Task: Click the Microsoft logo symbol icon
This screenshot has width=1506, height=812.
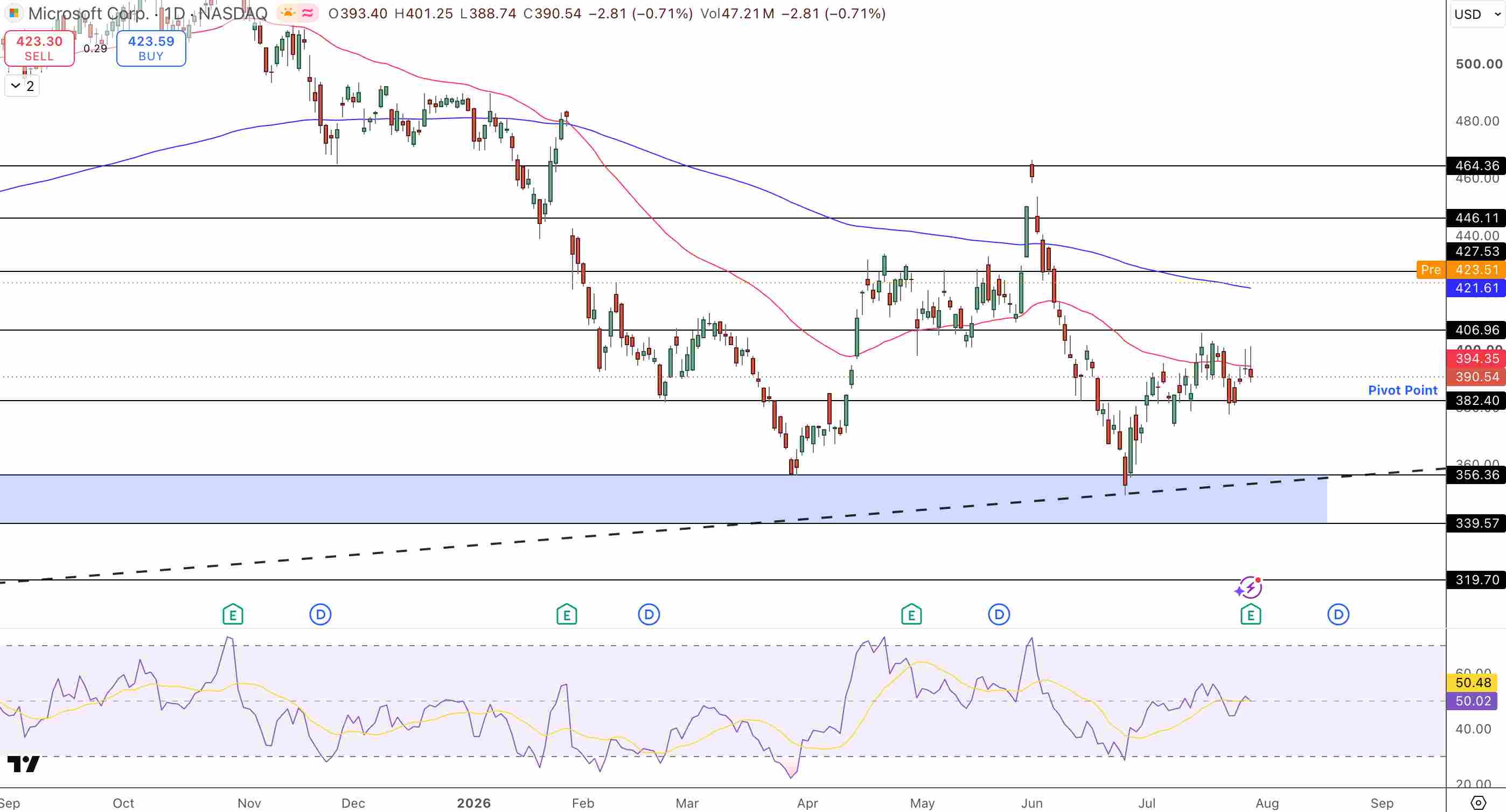Action: [14, 13]
